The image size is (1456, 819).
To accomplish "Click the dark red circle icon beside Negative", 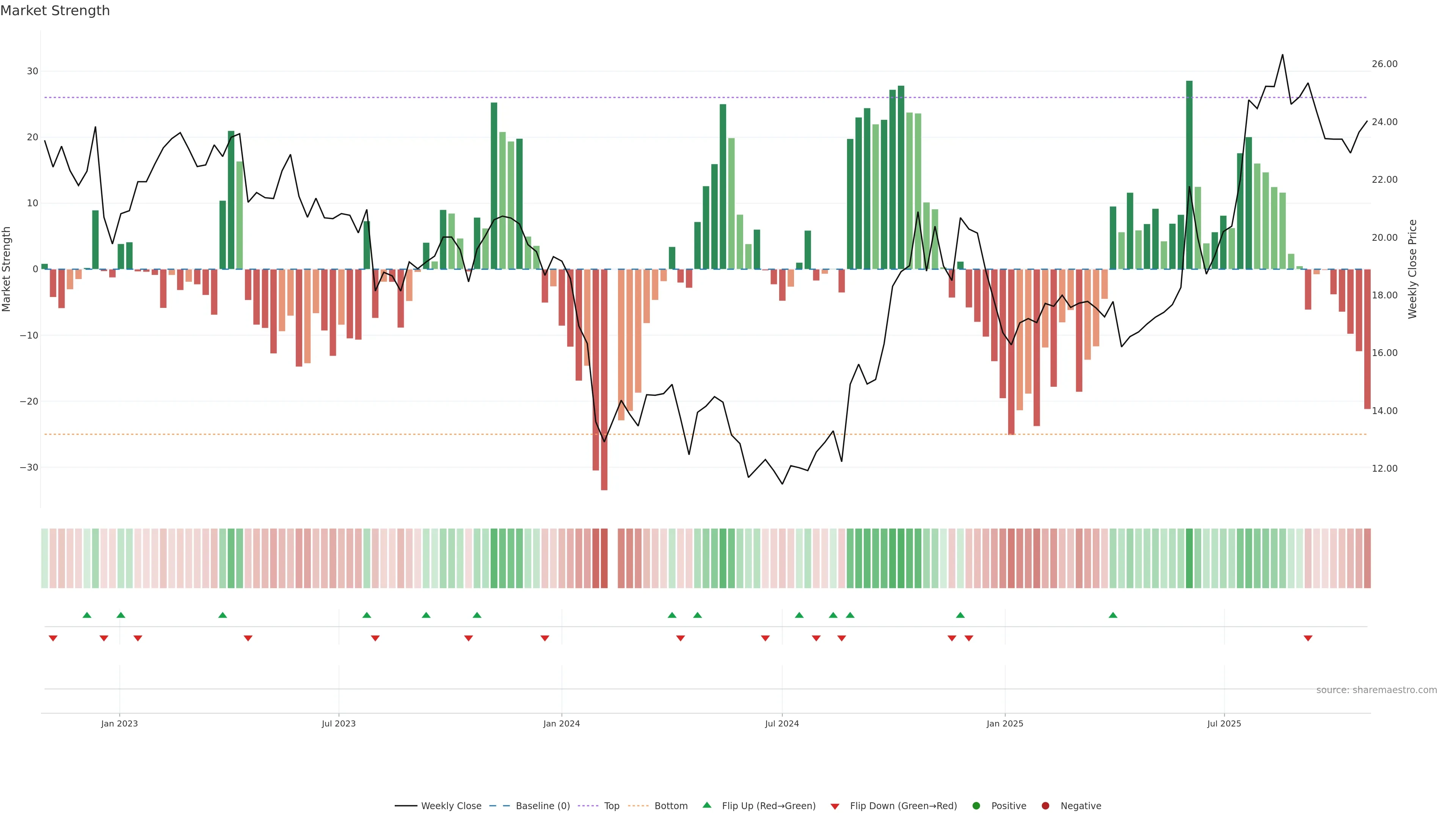I will [x=1045, y=805].
